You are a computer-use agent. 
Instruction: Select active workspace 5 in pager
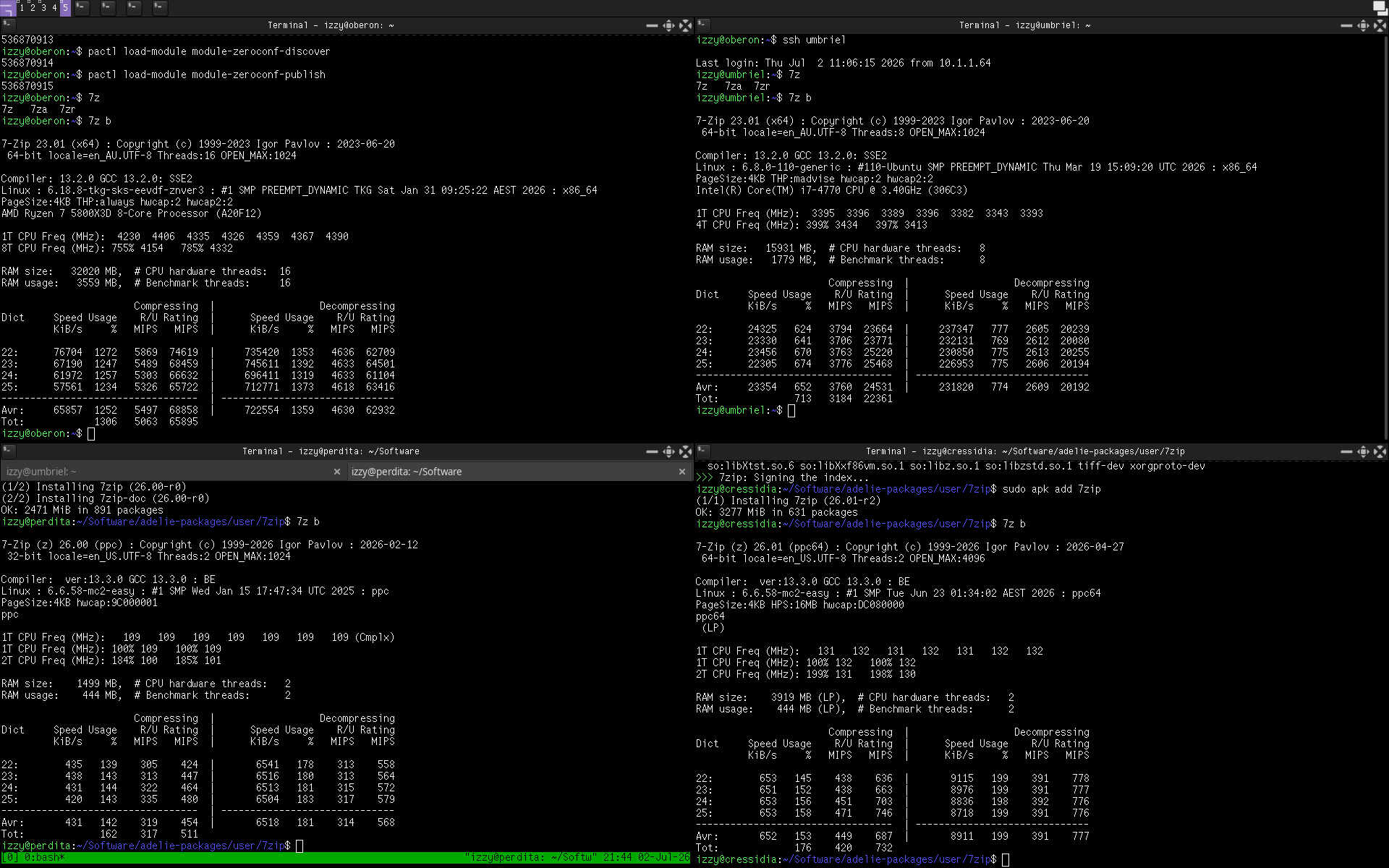coord(65,8)
